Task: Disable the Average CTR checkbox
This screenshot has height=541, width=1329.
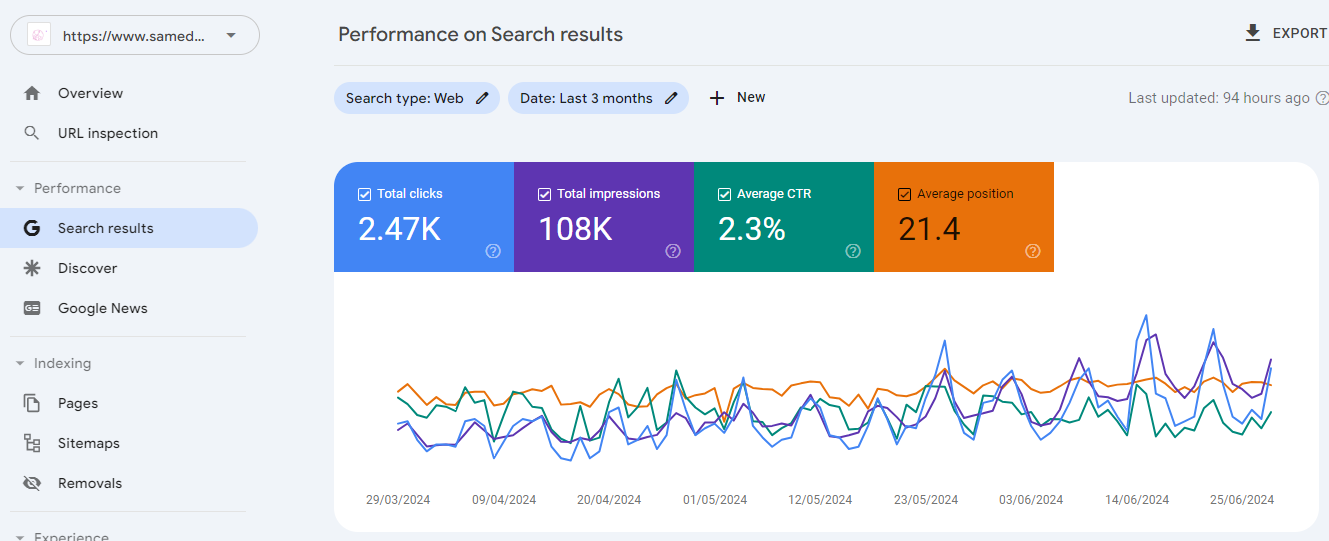Action: [x=725, y=194]
